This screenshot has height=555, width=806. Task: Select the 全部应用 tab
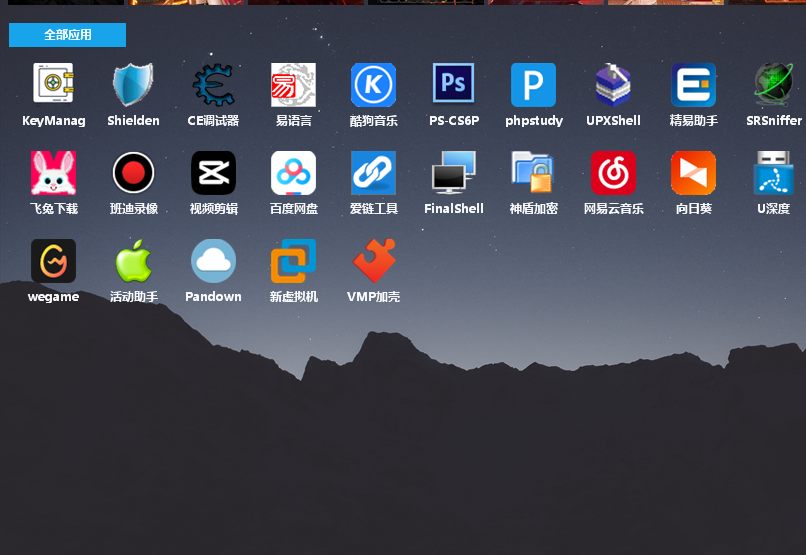point(67,35)
